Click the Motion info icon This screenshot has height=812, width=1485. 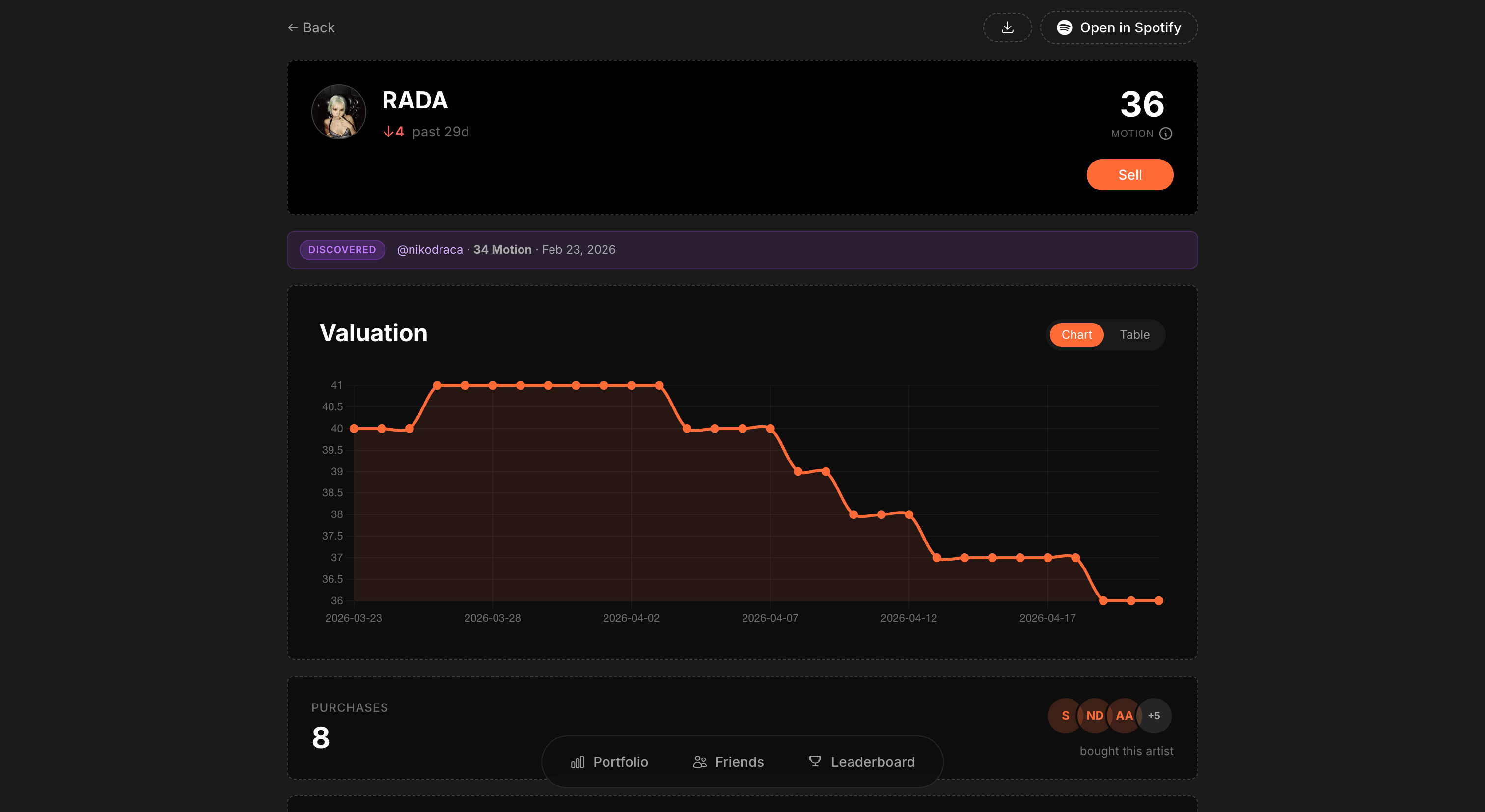coord(1166,134)
